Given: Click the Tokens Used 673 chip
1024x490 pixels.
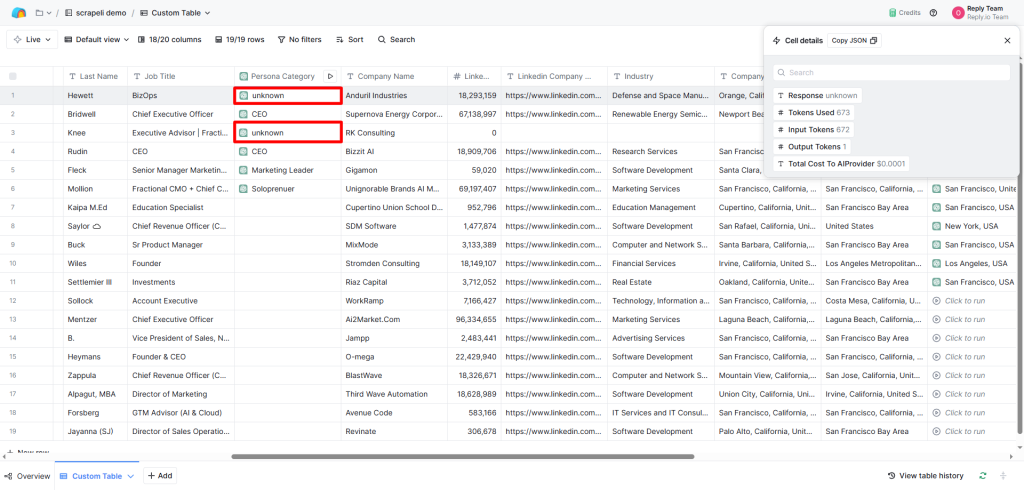Looking at the screenshot, I should click(x=813, y=112).
